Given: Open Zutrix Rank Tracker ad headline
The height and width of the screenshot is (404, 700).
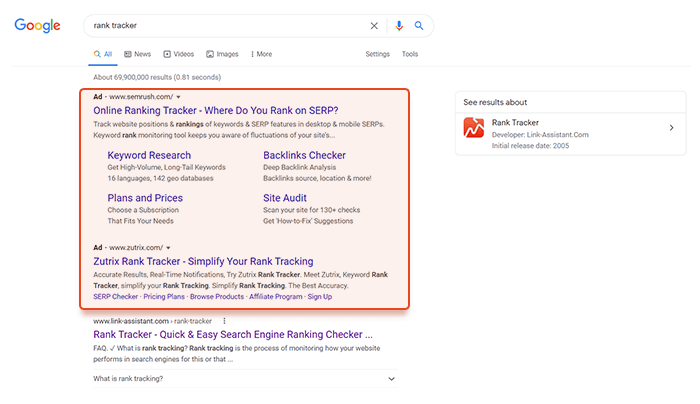Looking at the screenshot, I should (203, 261).
